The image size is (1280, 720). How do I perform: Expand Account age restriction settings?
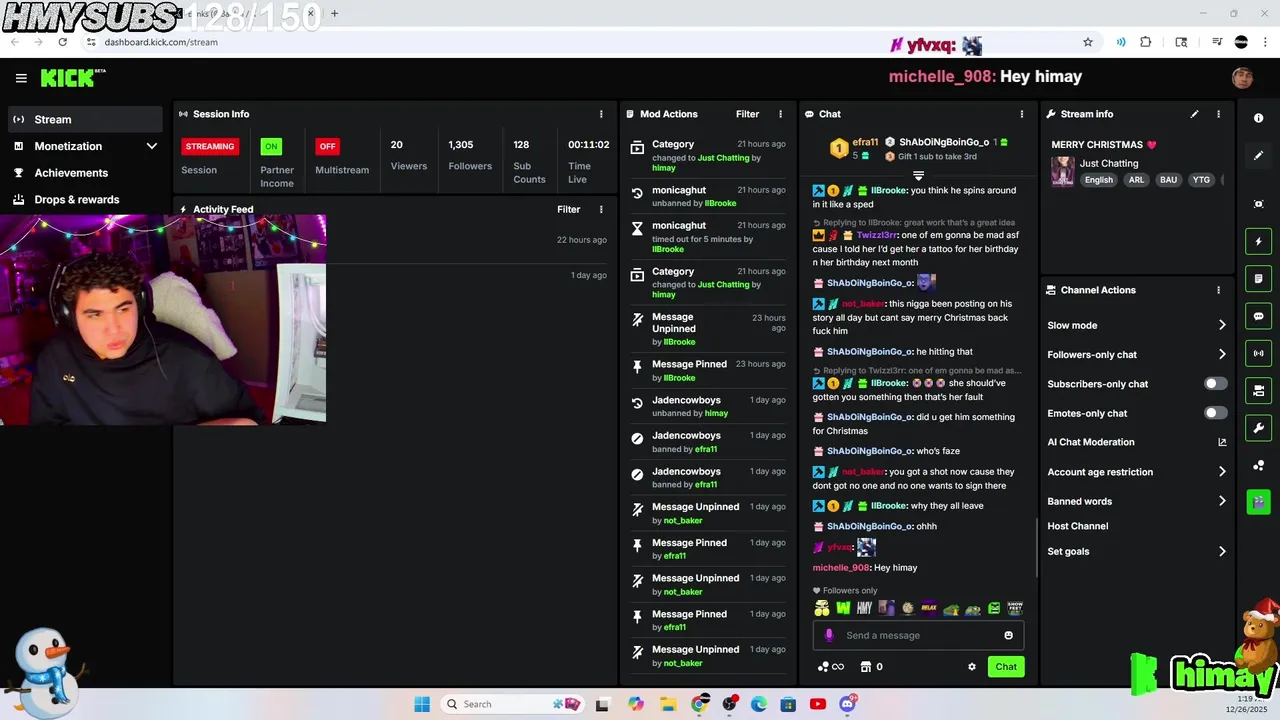(1136, 472)
